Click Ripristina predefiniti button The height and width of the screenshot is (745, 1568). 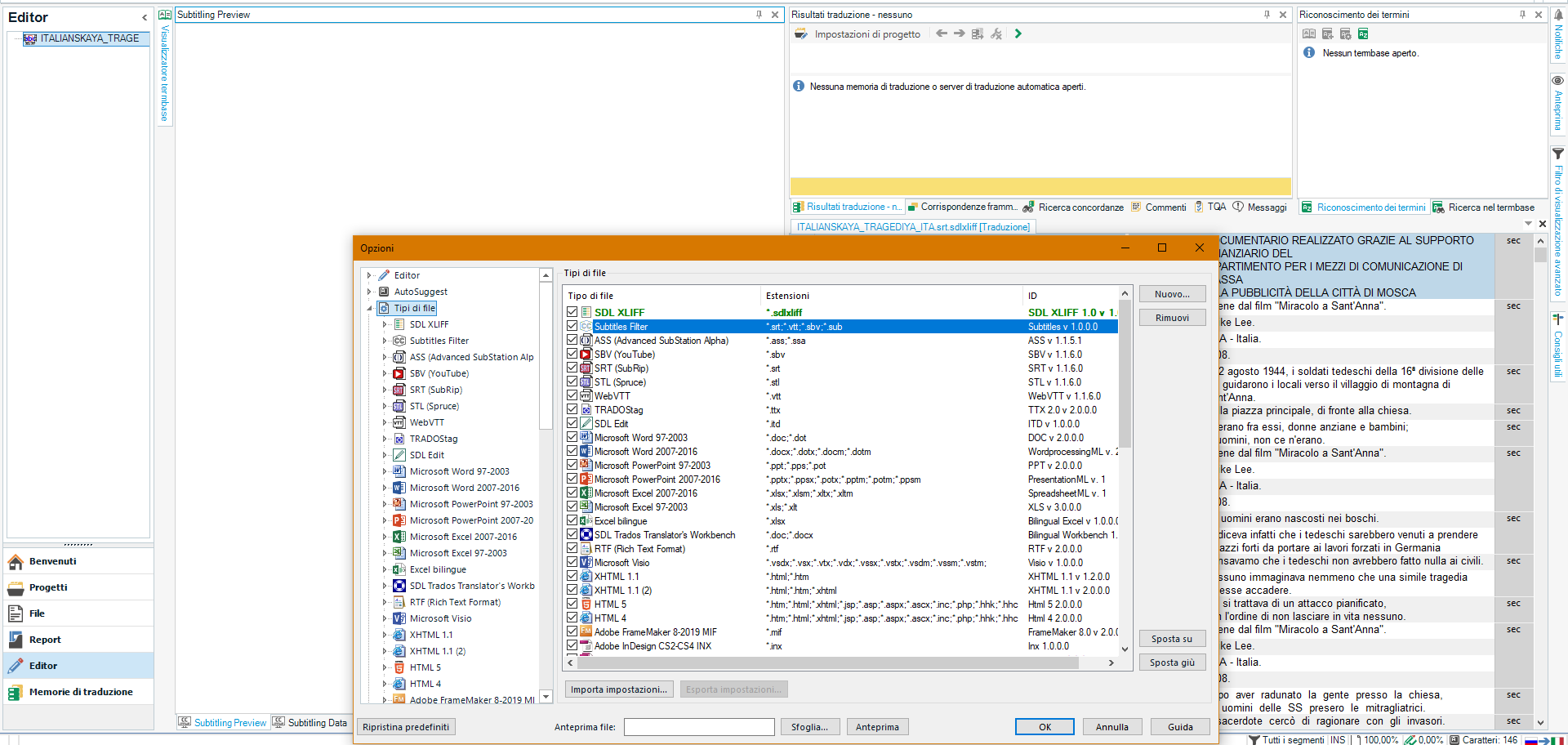point(406,727)
